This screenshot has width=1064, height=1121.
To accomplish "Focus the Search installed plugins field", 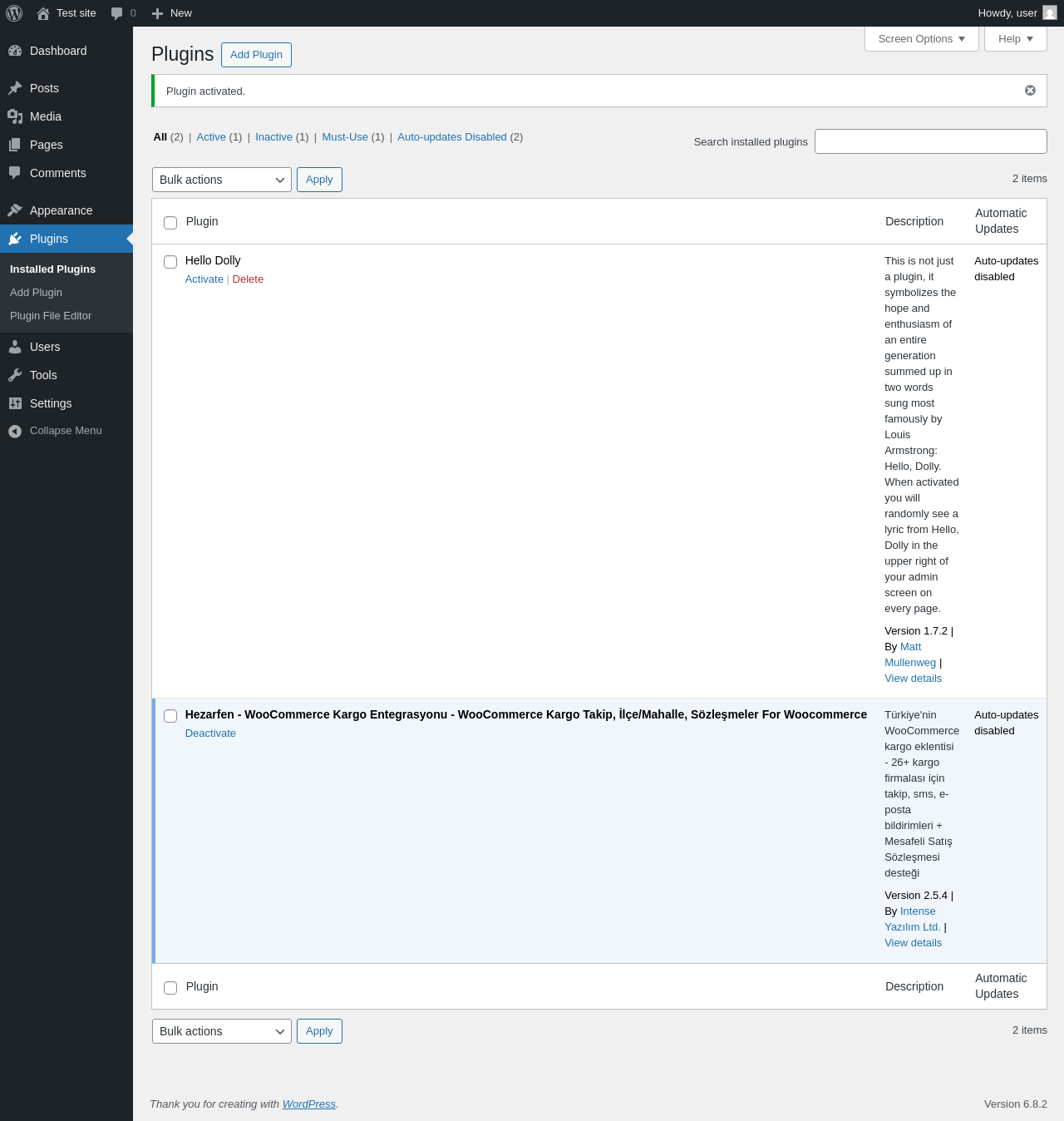I will [931, 141].
